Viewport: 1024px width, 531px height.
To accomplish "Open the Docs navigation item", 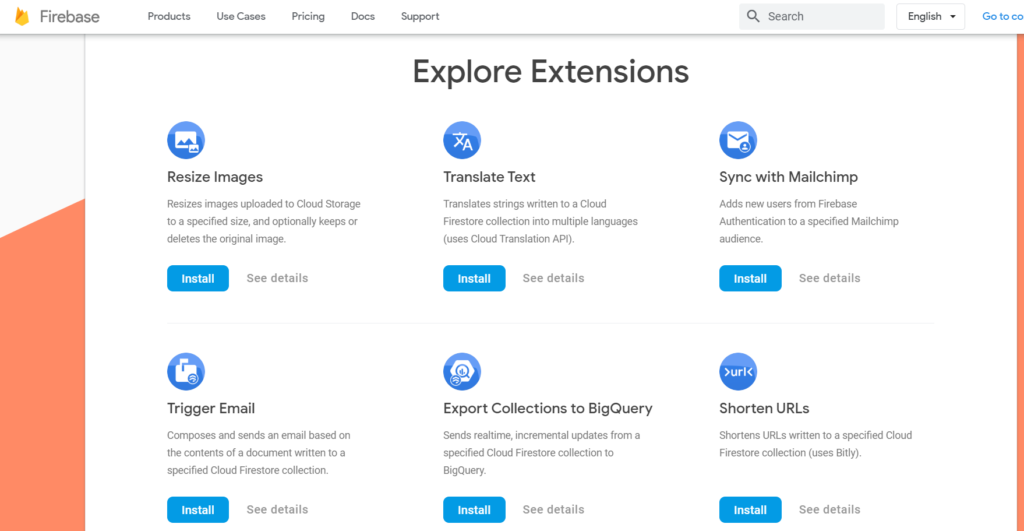I will 362,16.
